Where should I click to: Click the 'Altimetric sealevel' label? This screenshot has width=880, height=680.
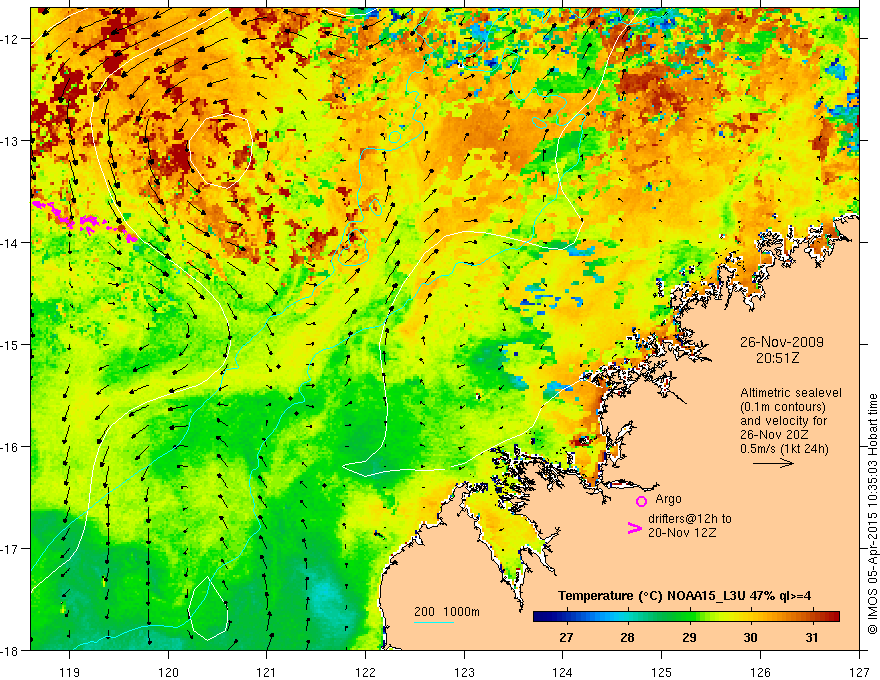coord(791,393)
